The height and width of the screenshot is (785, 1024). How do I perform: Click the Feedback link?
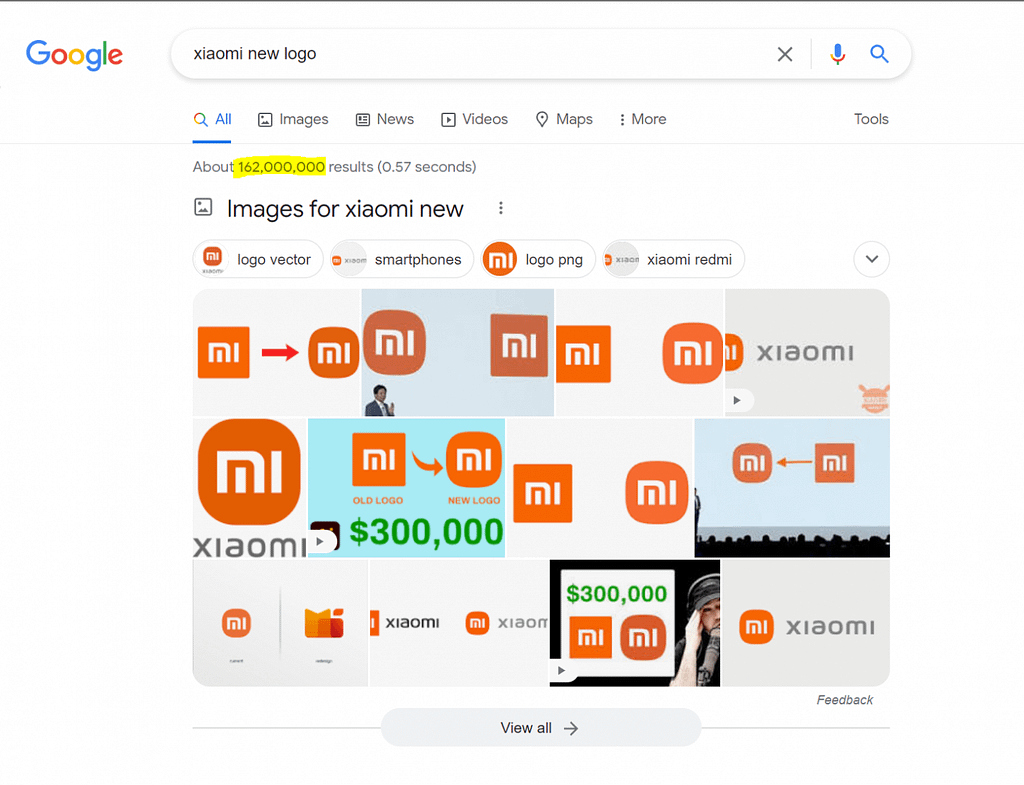pyautogui.click(x=844, y=700)
